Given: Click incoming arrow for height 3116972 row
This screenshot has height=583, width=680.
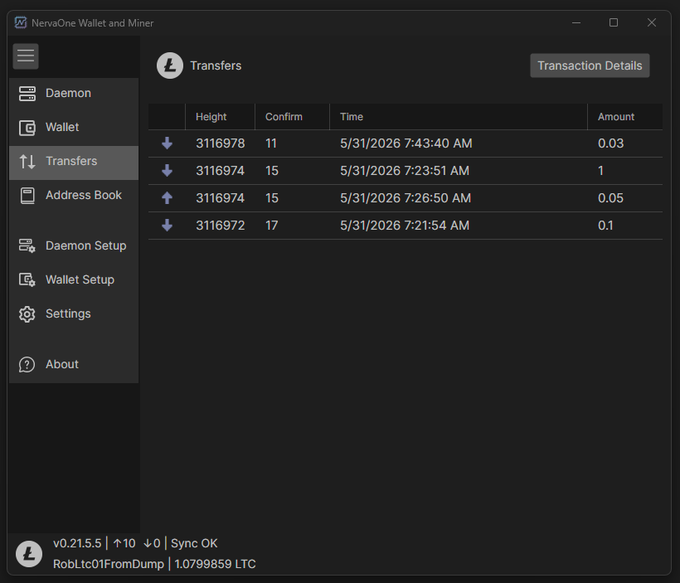Looking at the screenshot, I should point(167,225).
